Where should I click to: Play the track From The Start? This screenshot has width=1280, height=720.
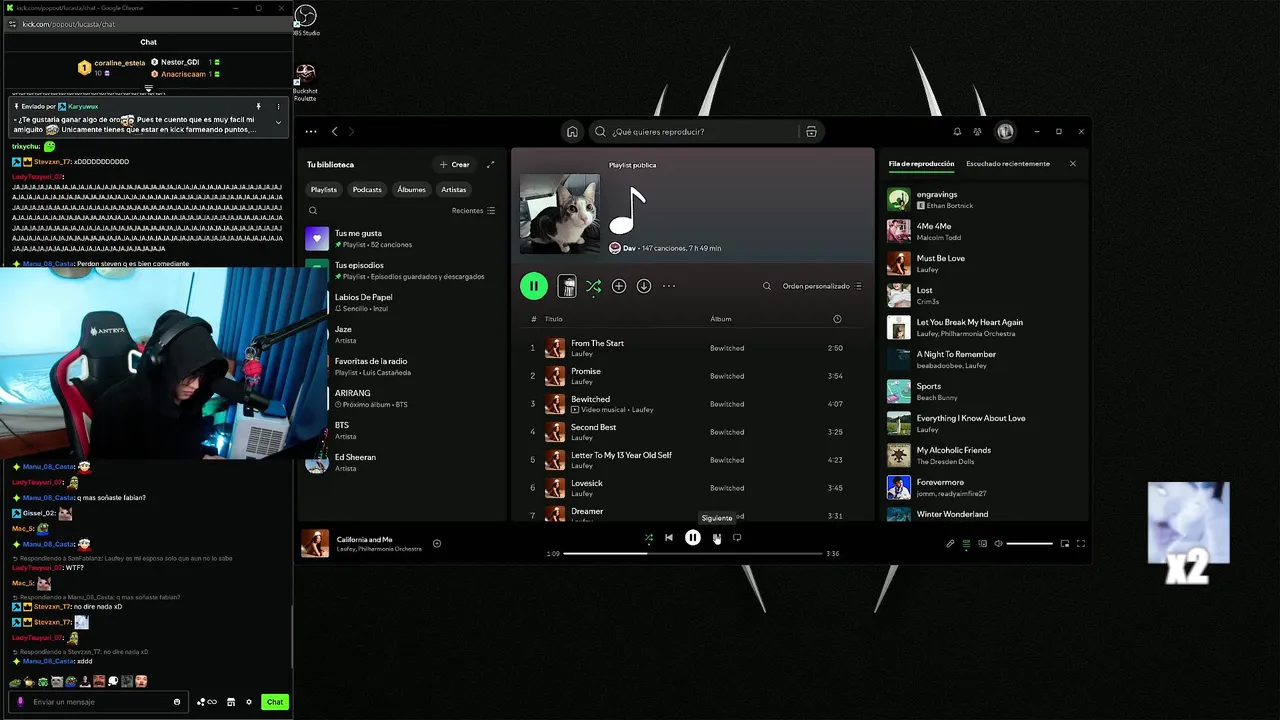(692, 348)
